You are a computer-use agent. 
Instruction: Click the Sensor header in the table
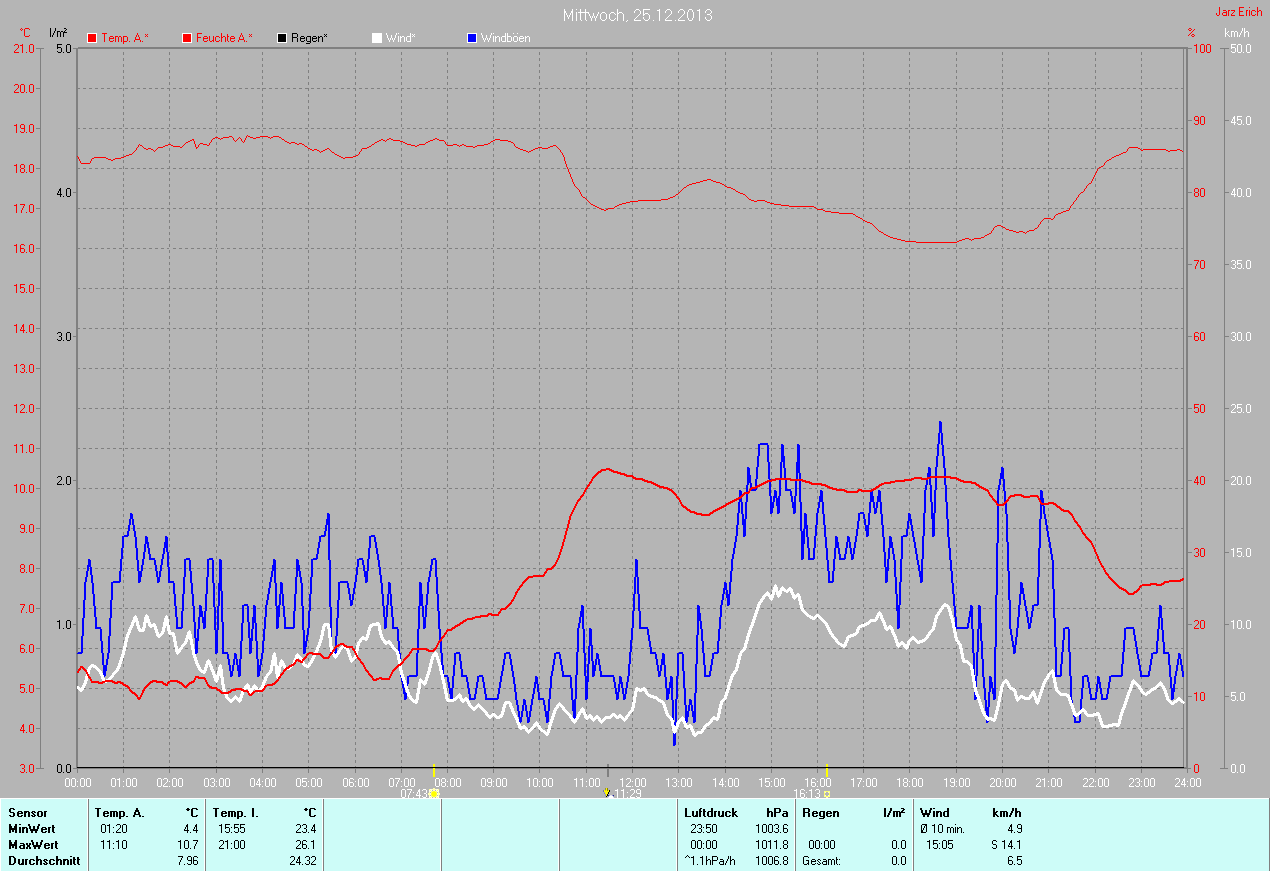coord(27,813)
